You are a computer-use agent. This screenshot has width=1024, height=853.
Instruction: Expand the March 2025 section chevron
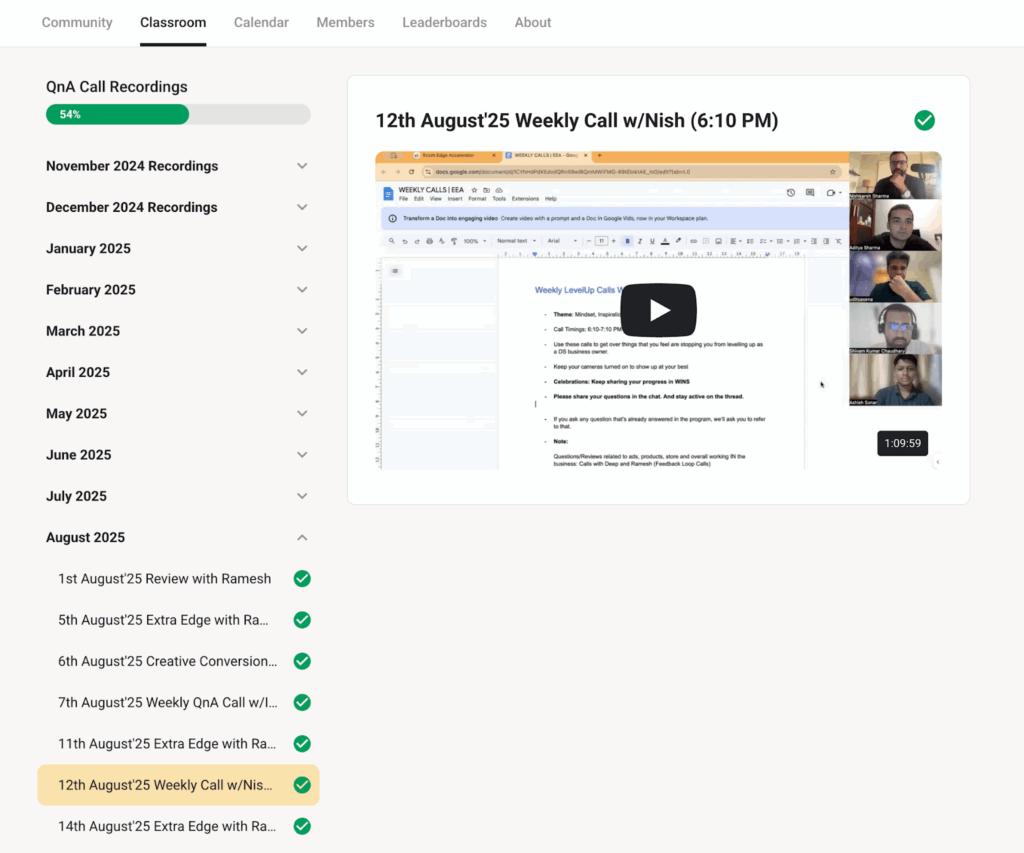(302, 331)
